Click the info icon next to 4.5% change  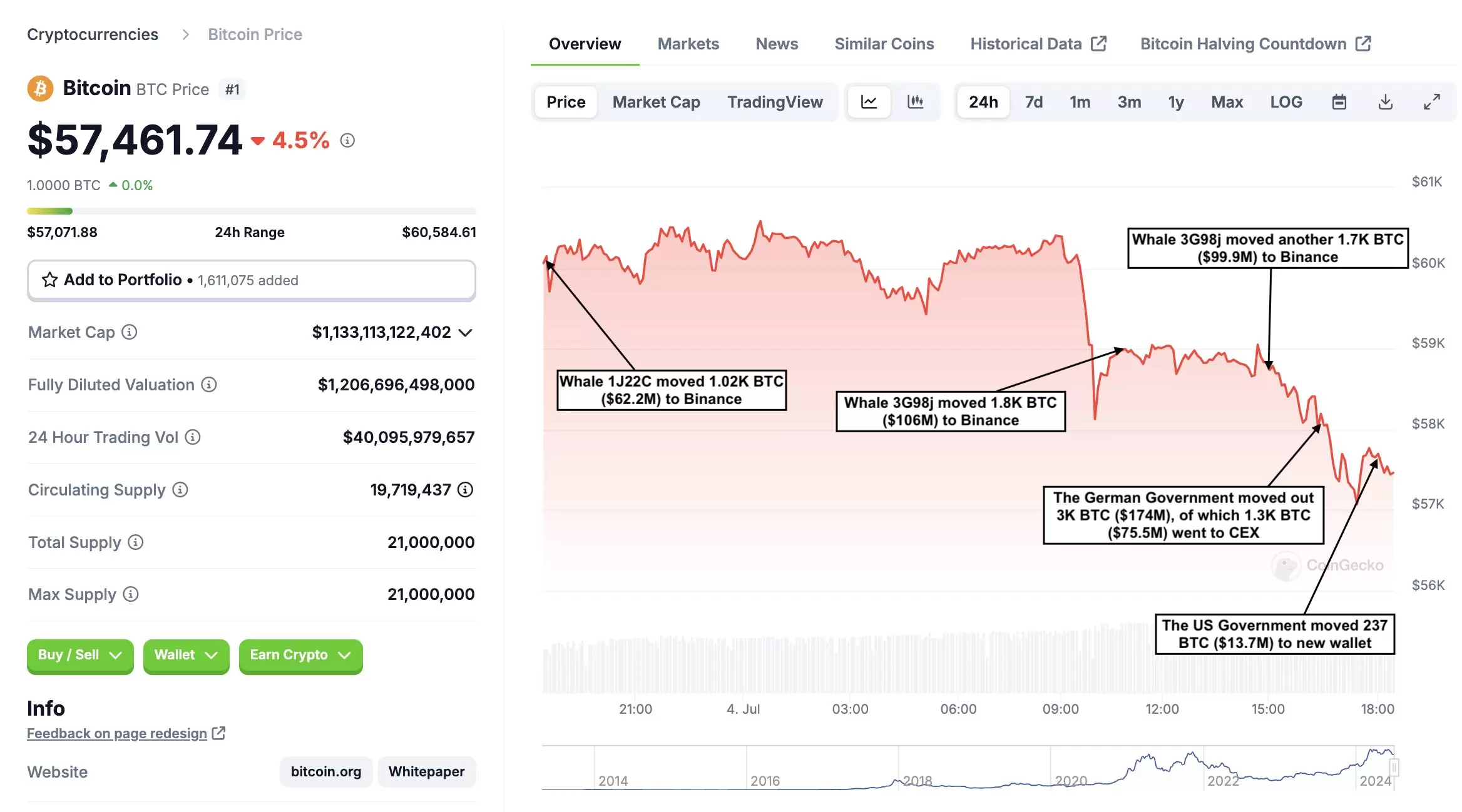coord(347,141)
